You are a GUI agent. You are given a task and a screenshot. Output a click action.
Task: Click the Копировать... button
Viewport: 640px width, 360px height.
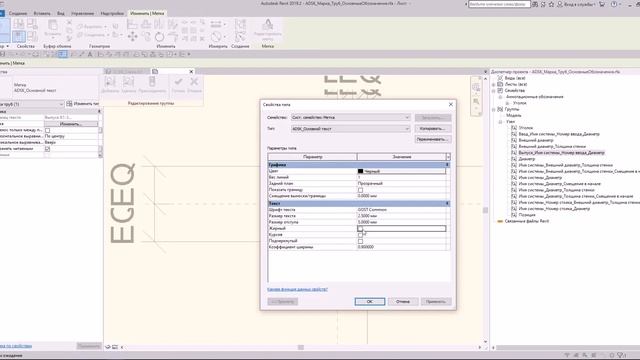click(x=433, y=129)
